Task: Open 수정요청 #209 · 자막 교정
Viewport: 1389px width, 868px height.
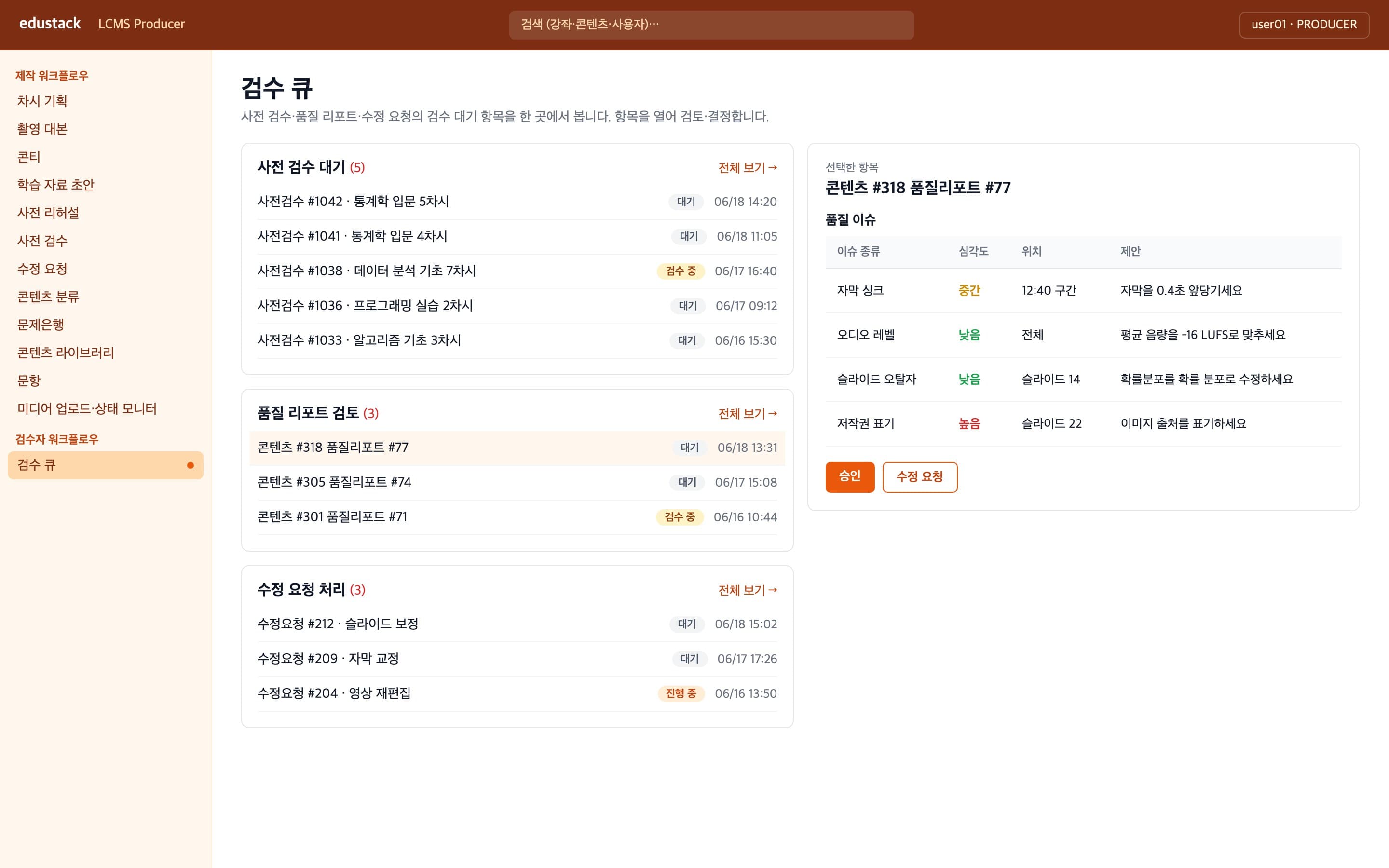Action: pyautogui.click(x=517, y=659)
